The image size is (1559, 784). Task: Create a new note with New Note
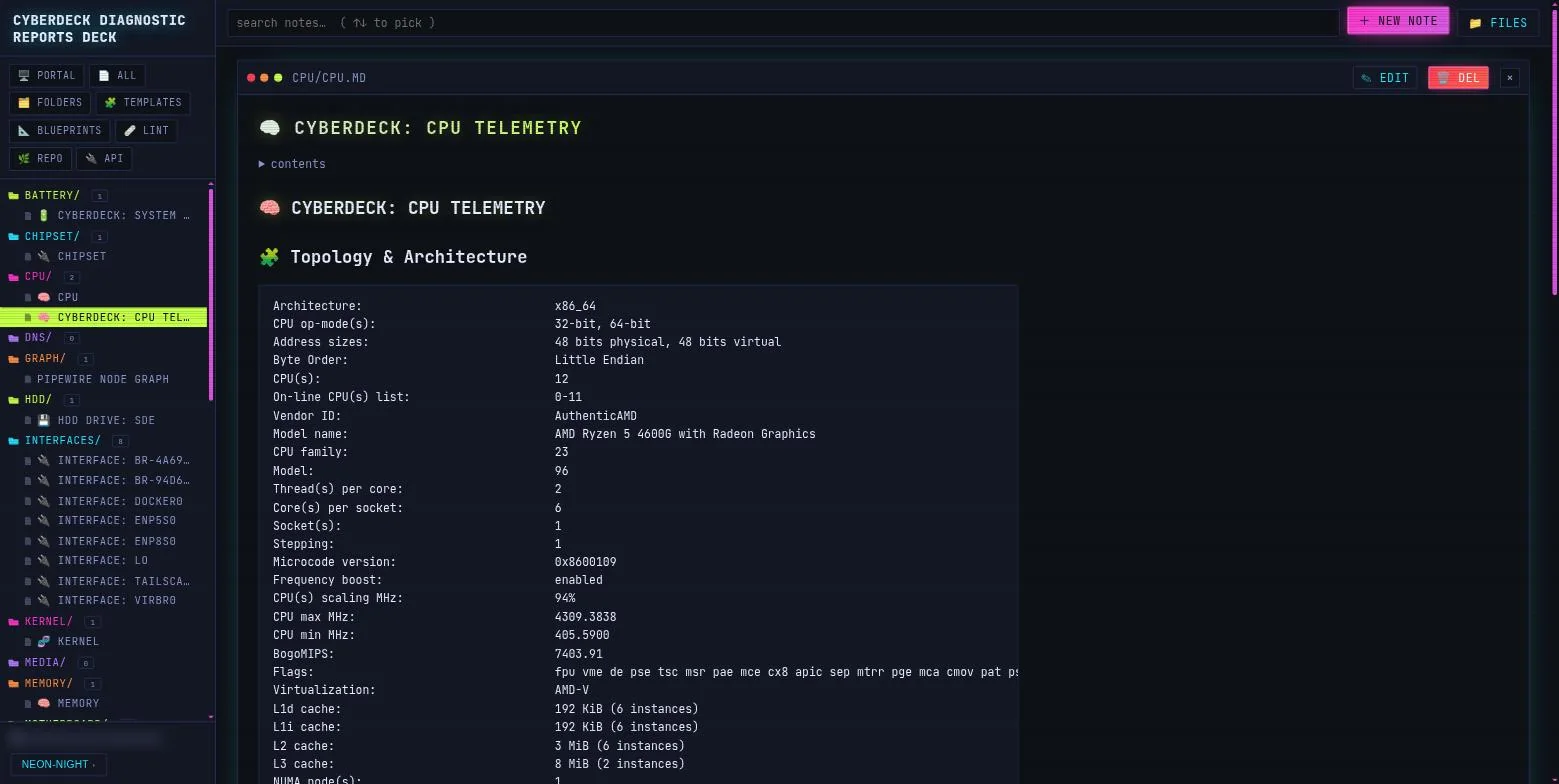pyautogui.click(x=1398, y=21)
